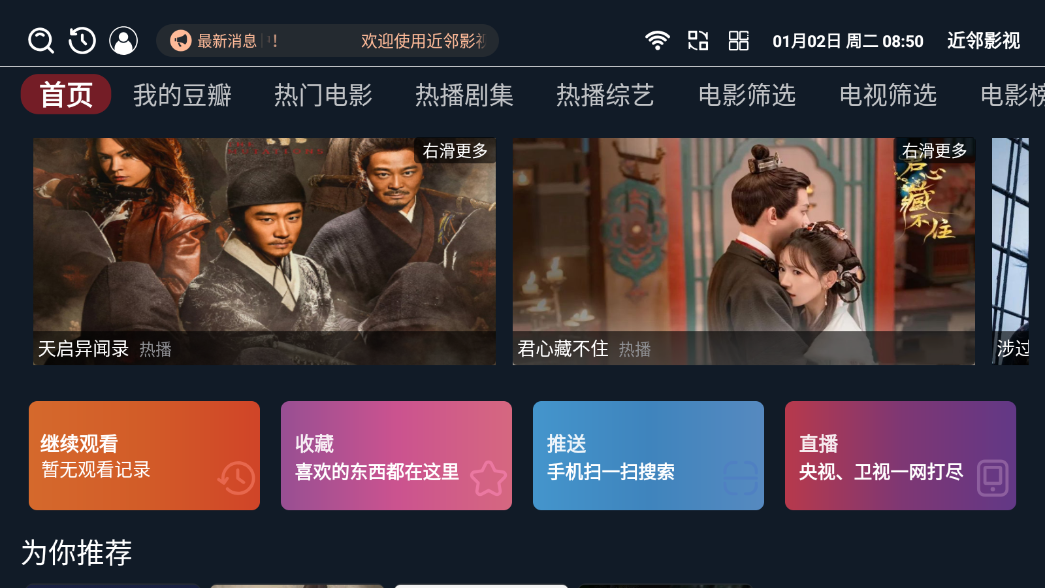Image resolution: width=1045 pixels, height=588 pixels.
Task: Click the megaphone news icon
Action: point(180,41)
